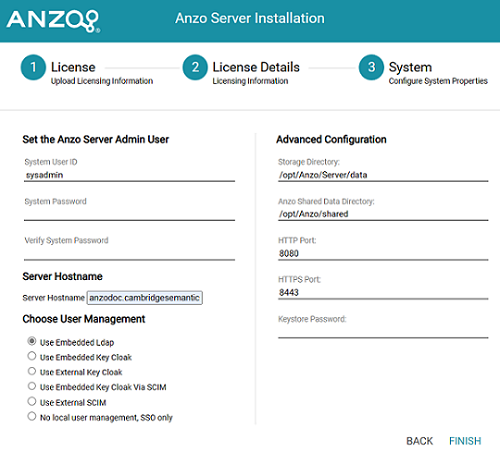Image resolution: width=500 pixels, height=452 pixels.
Task: Click the Anzo logo in header
Action: click(x=53, y=21)
